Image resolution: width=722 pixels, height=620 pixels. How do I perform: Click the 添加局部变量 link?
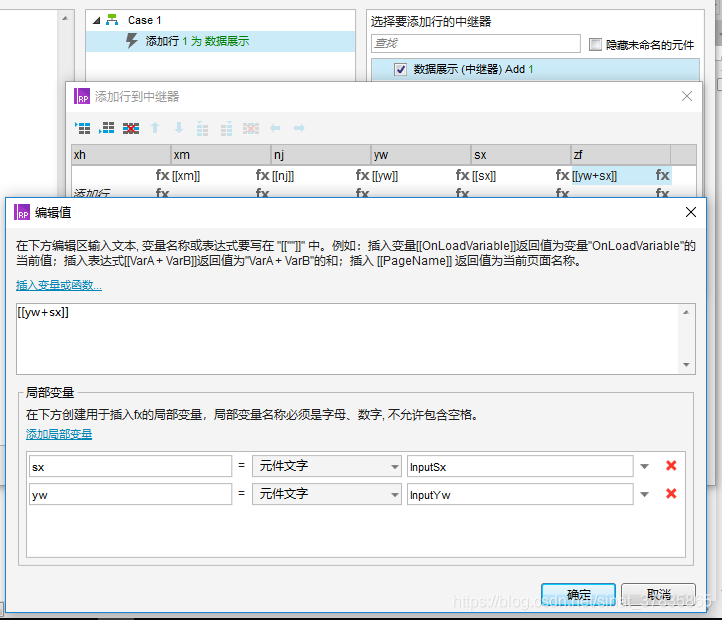point(59,434)
